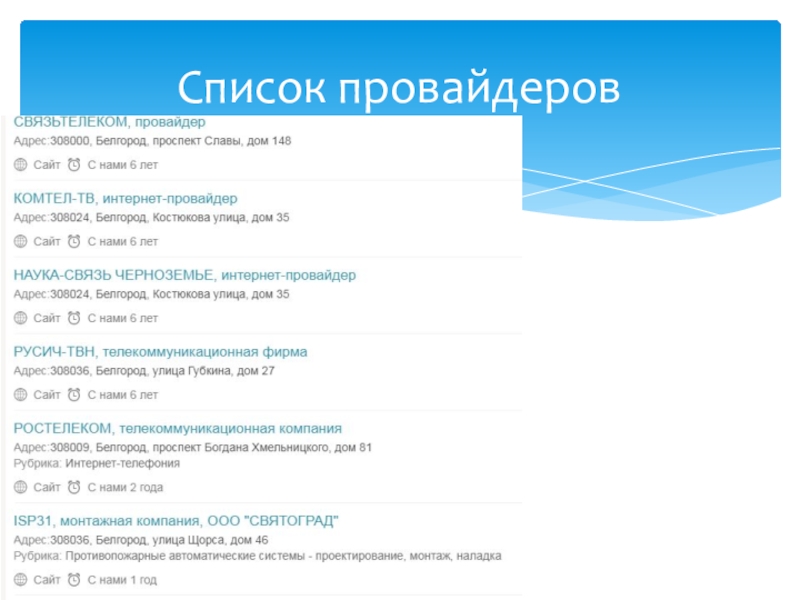The width and height of the screenshot is (800, 600).
Task: Open the РОСТЕЛЕКОМ, телекоммуникационная компания link
Action: 178,429
